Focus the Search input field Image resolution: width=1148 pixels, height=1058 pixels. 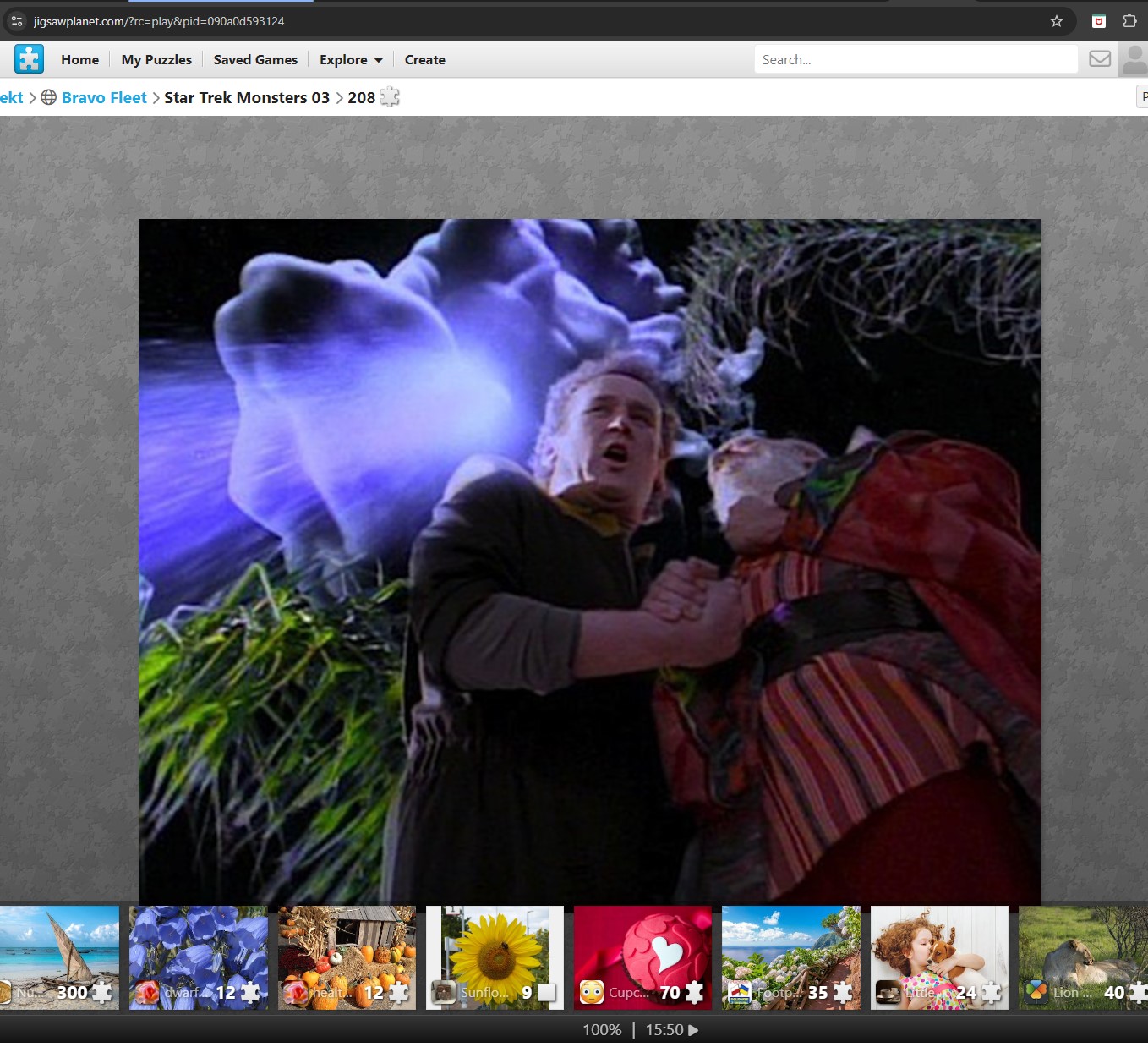[916, 59]
